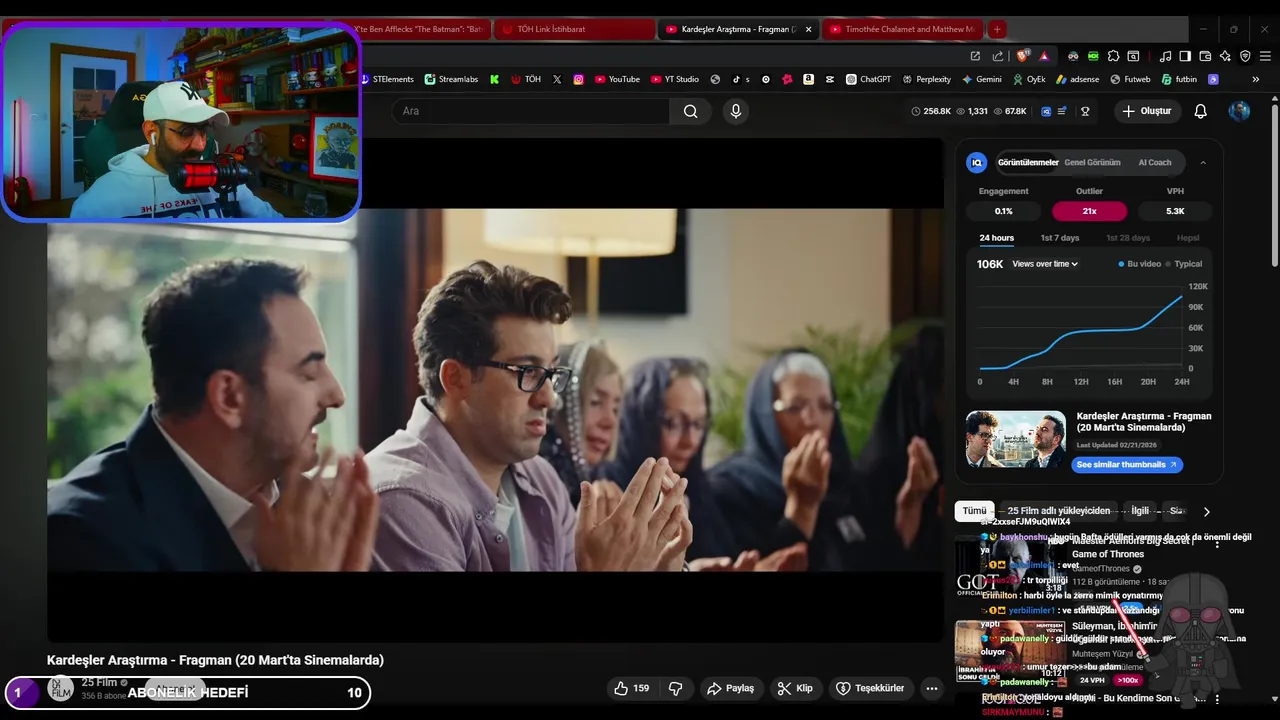Image resolution: width=1280 pixels, height=720 pixels.
Task: Open the Views over time dropdown
Action: coord(1045,264)
